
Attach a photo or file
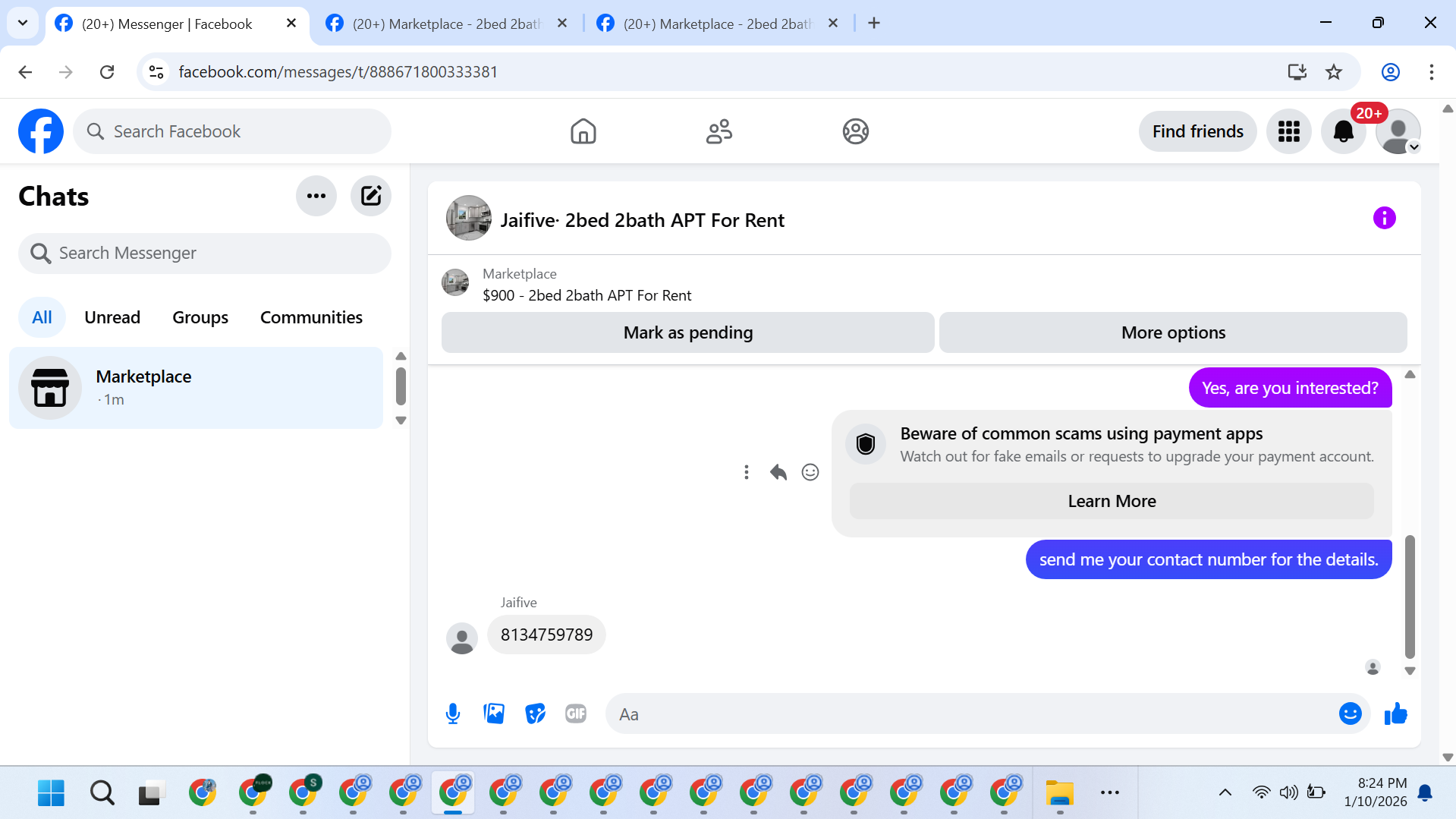point(494,713)
